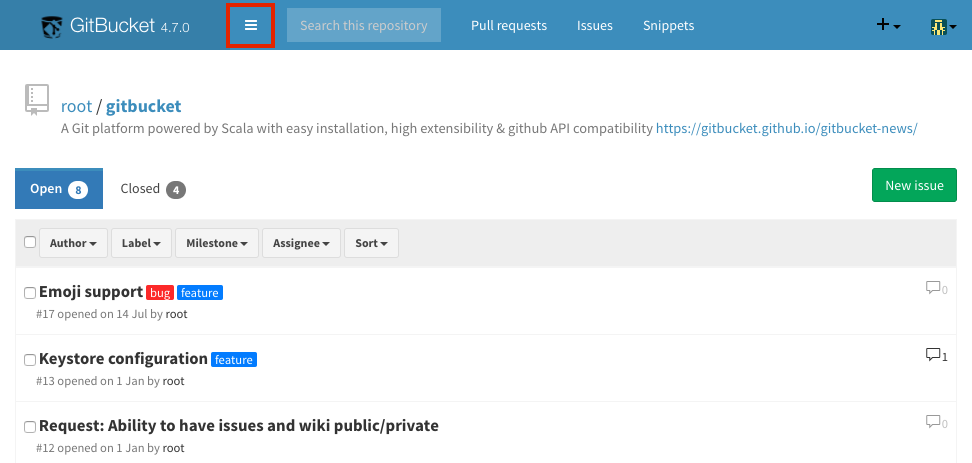Click the red bug label on Emoji support
The width and height of the screenshot is (972, 463).
[160, 293]
